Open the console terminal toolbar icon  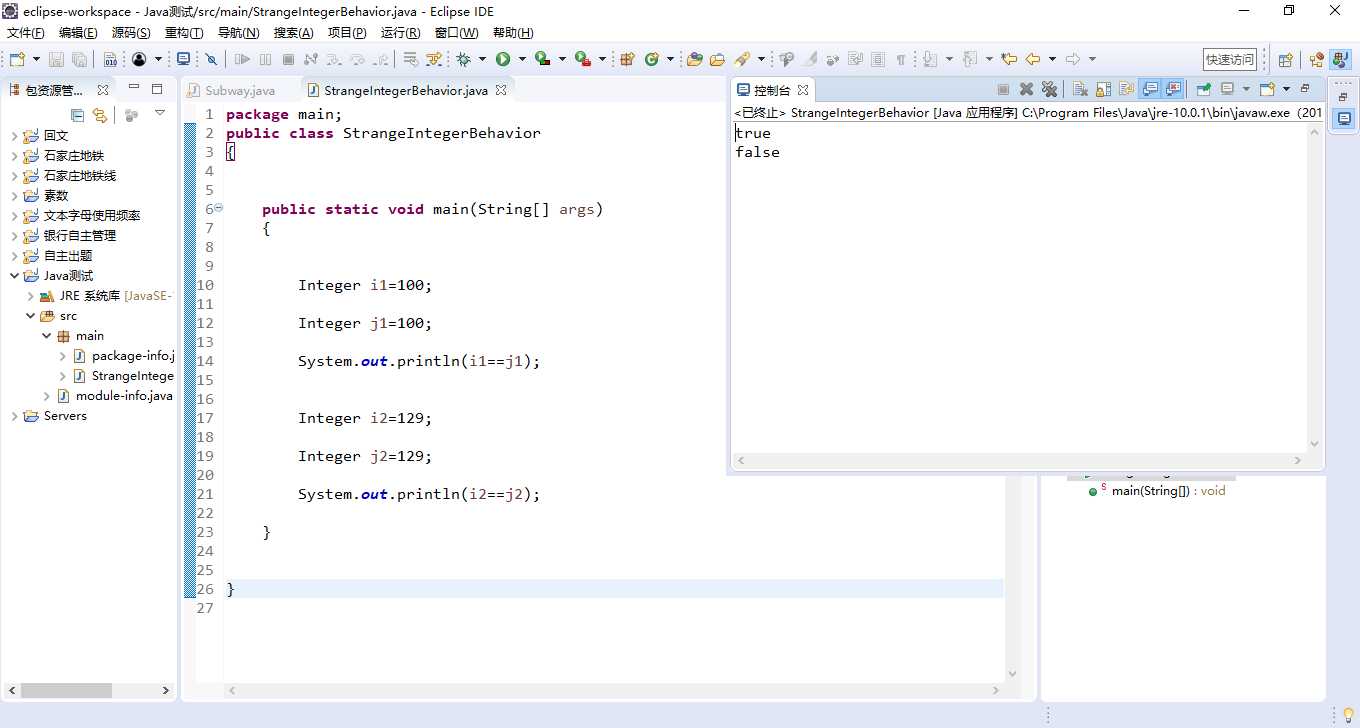(x=183, y=59)
